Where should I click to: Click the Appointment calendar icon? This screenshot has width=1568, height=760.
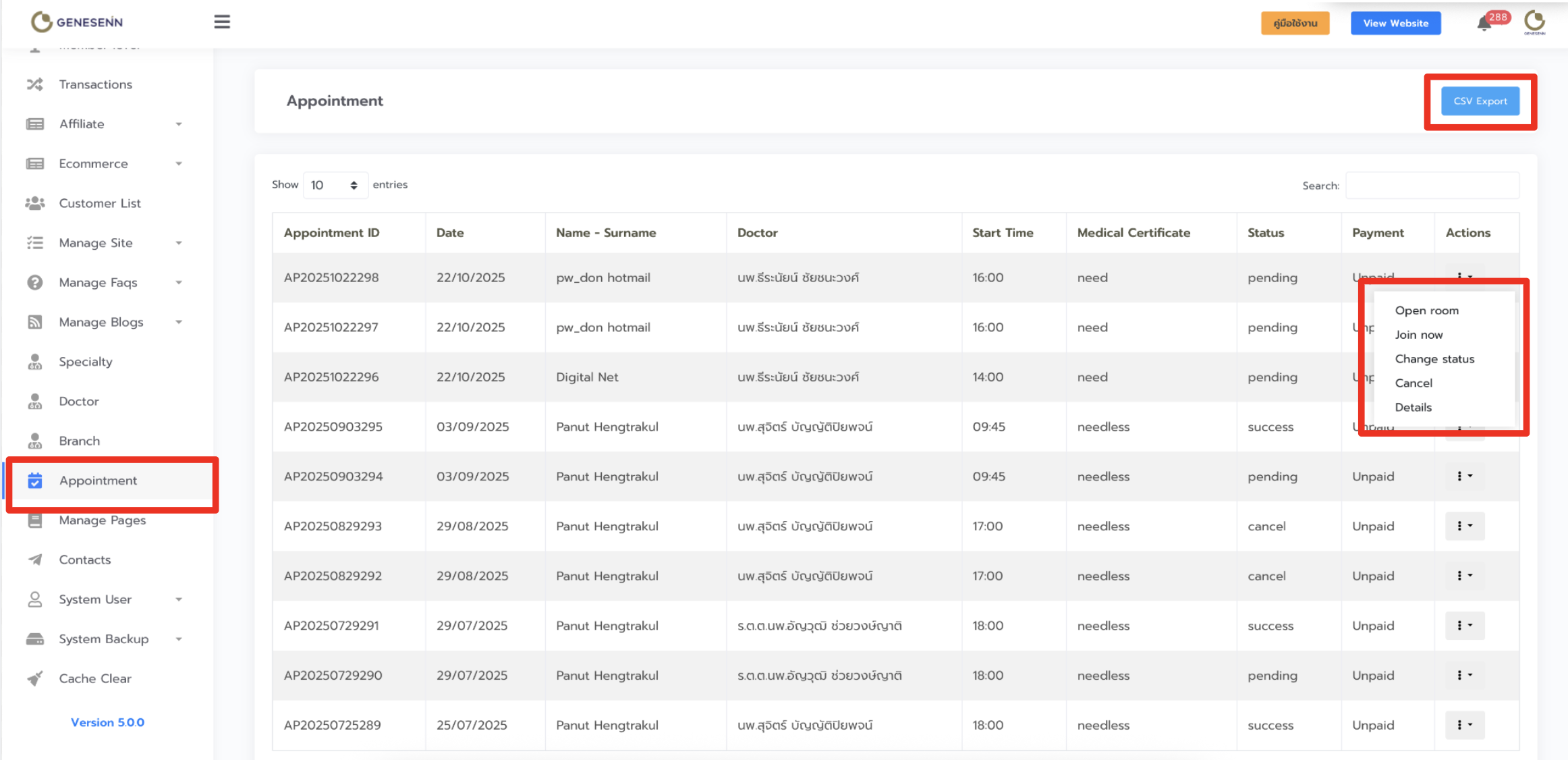coord(35,481)
